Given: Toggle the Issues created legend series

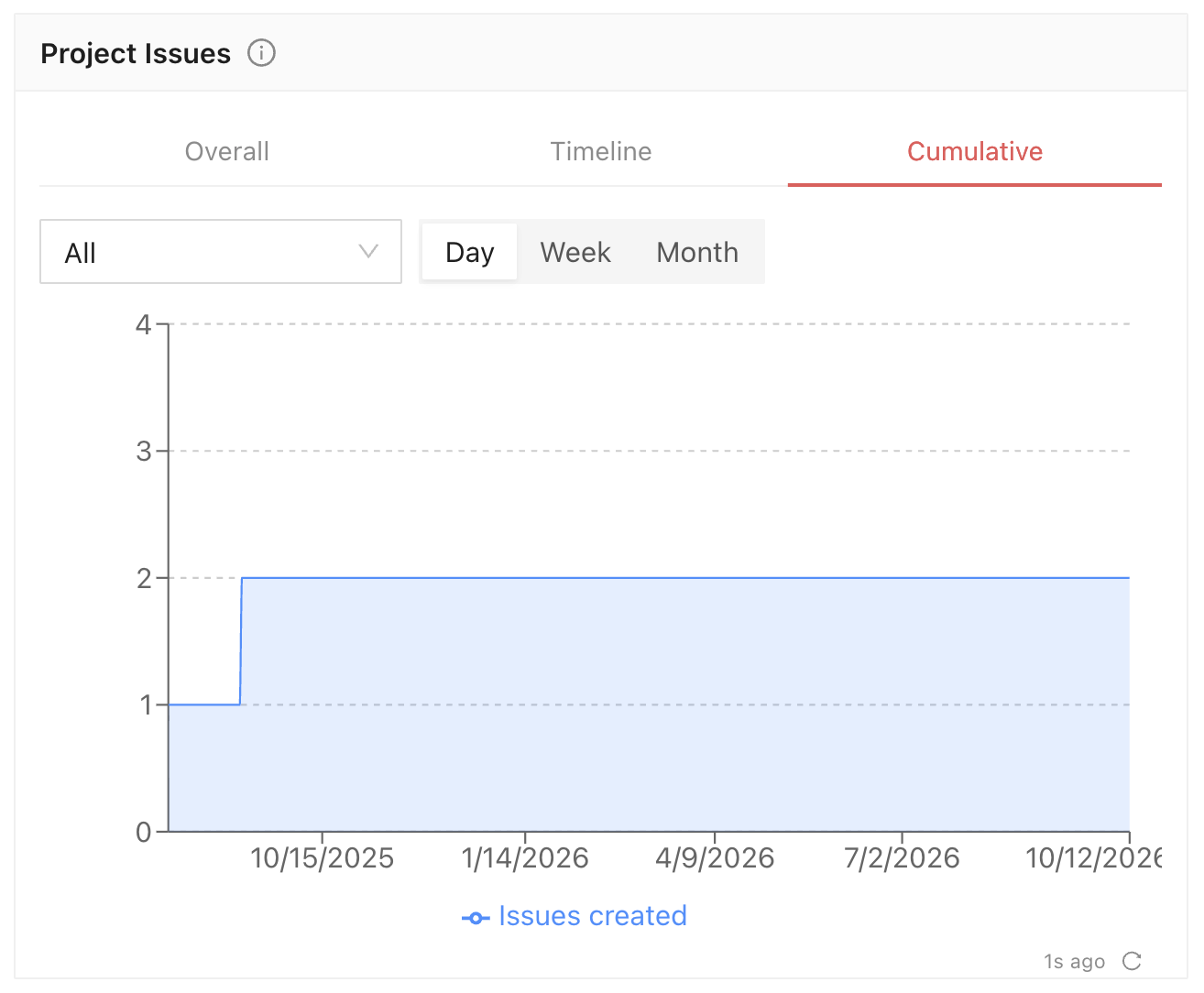Looking at the screenshot, I should (x=575, y=916).
